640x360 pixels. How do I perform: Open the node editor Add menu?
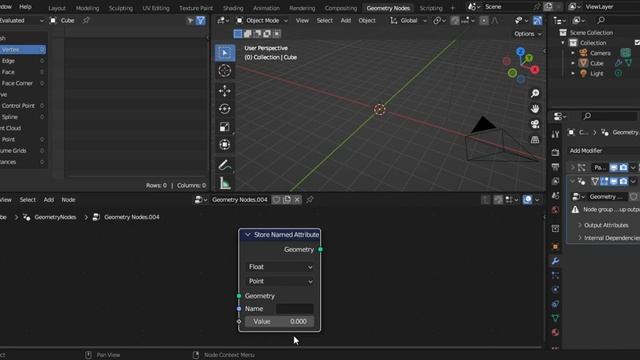click(49, 200)
